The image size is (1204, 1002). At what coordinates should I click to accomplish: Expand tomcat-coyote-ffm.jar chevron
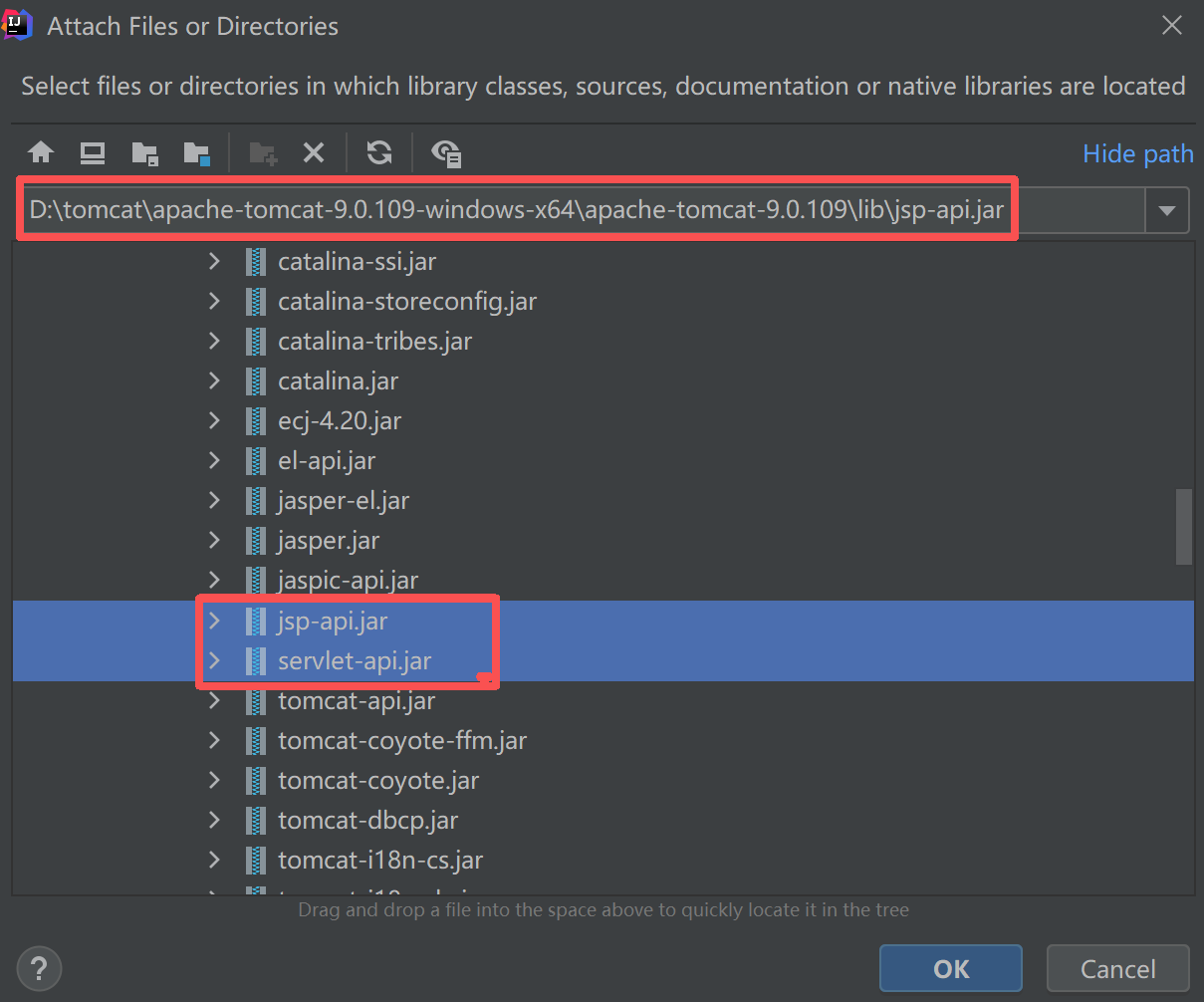(214, 740)
